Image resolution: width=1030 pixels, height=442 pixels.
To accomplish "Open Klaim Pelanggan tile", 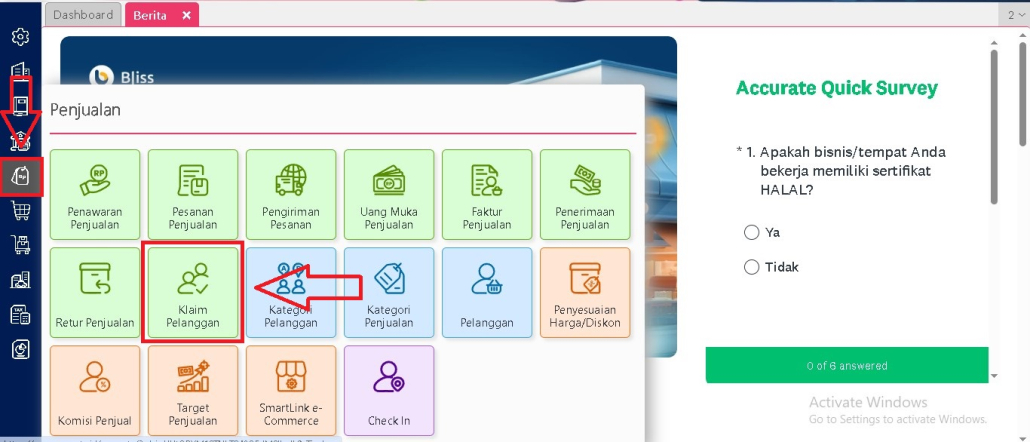I will [x=193, y=292].
